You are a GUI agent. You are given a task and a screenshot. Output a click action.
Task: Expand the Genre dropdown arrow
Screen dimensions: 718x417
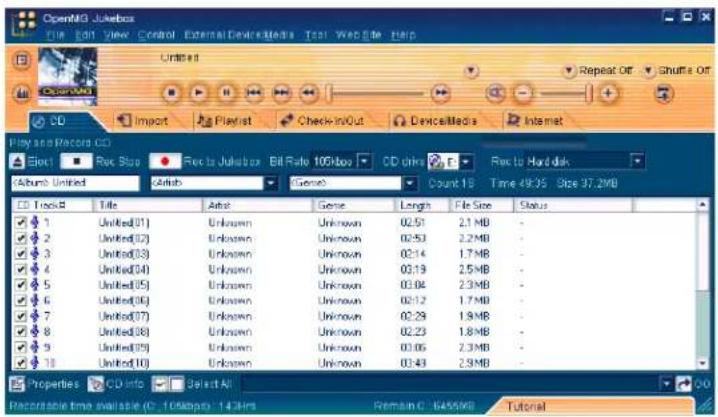coord(409,183)
